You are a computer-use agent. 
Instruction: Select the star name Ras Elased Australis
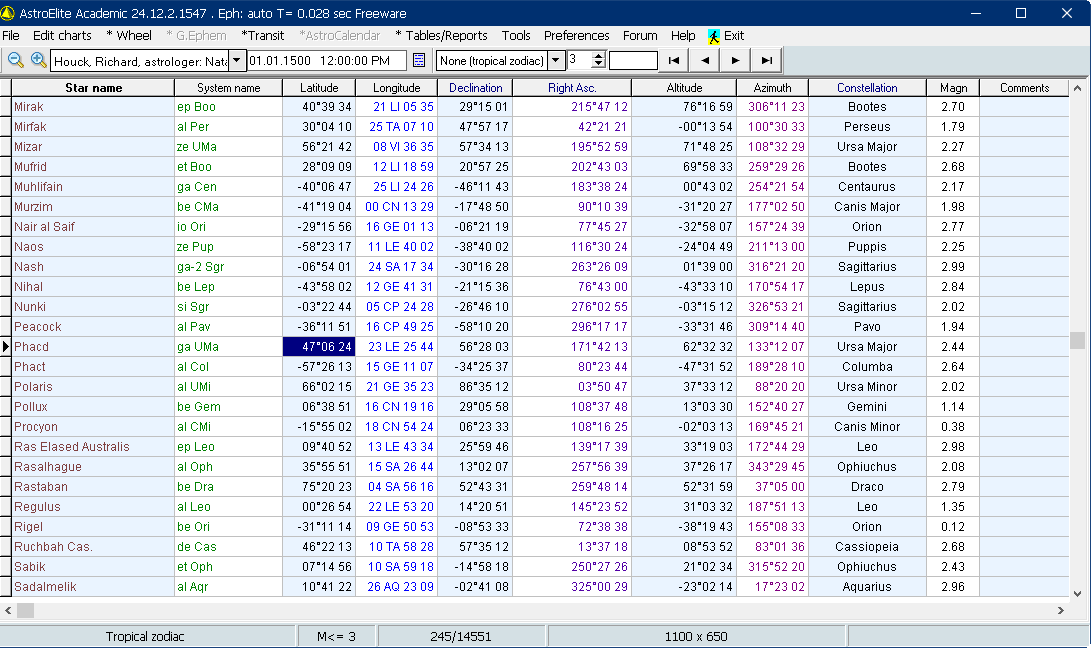(72, 447)
